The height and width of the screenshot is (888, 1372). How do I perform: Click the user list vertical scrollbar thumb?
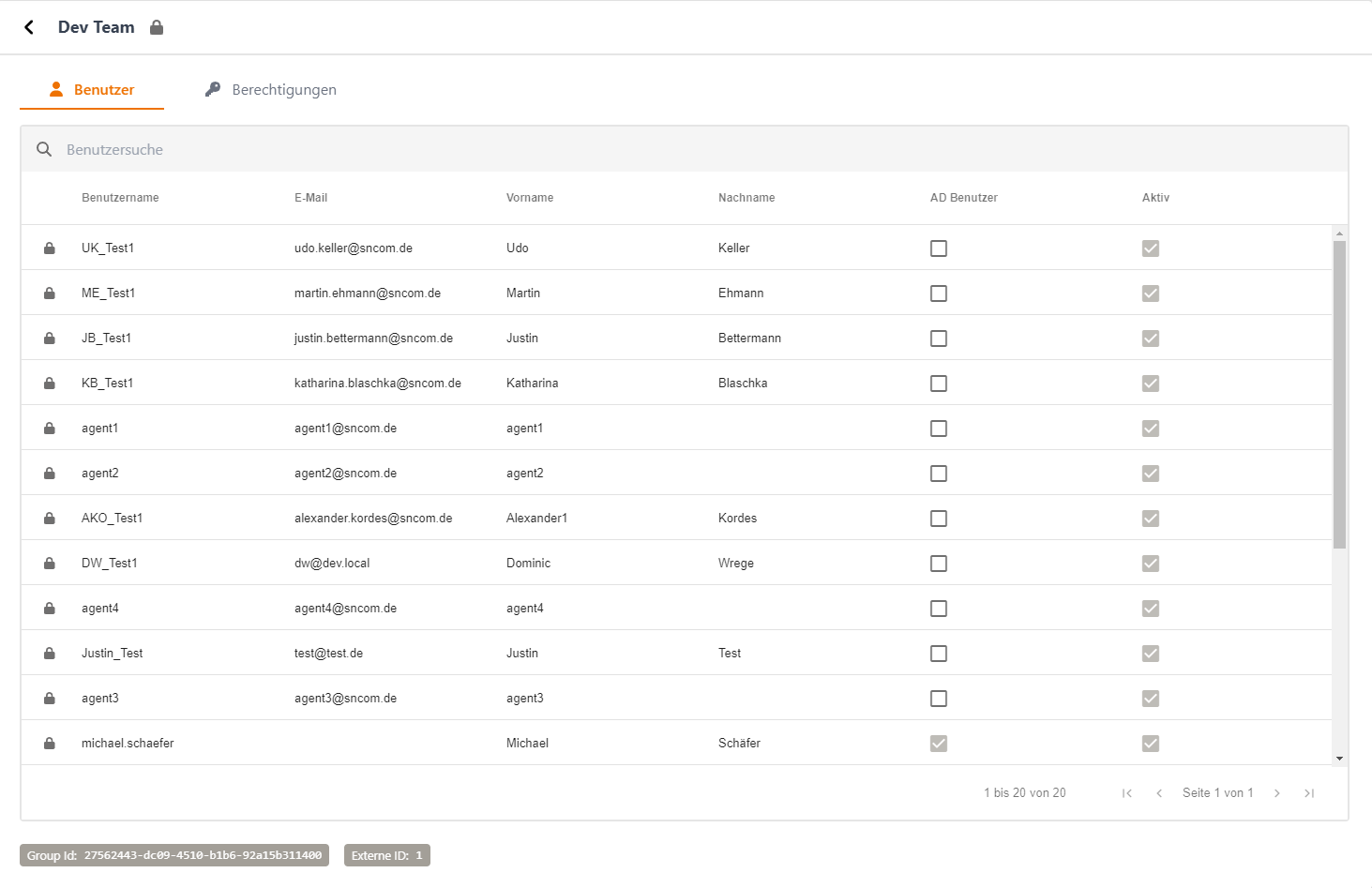click(x=1339, y=394)
